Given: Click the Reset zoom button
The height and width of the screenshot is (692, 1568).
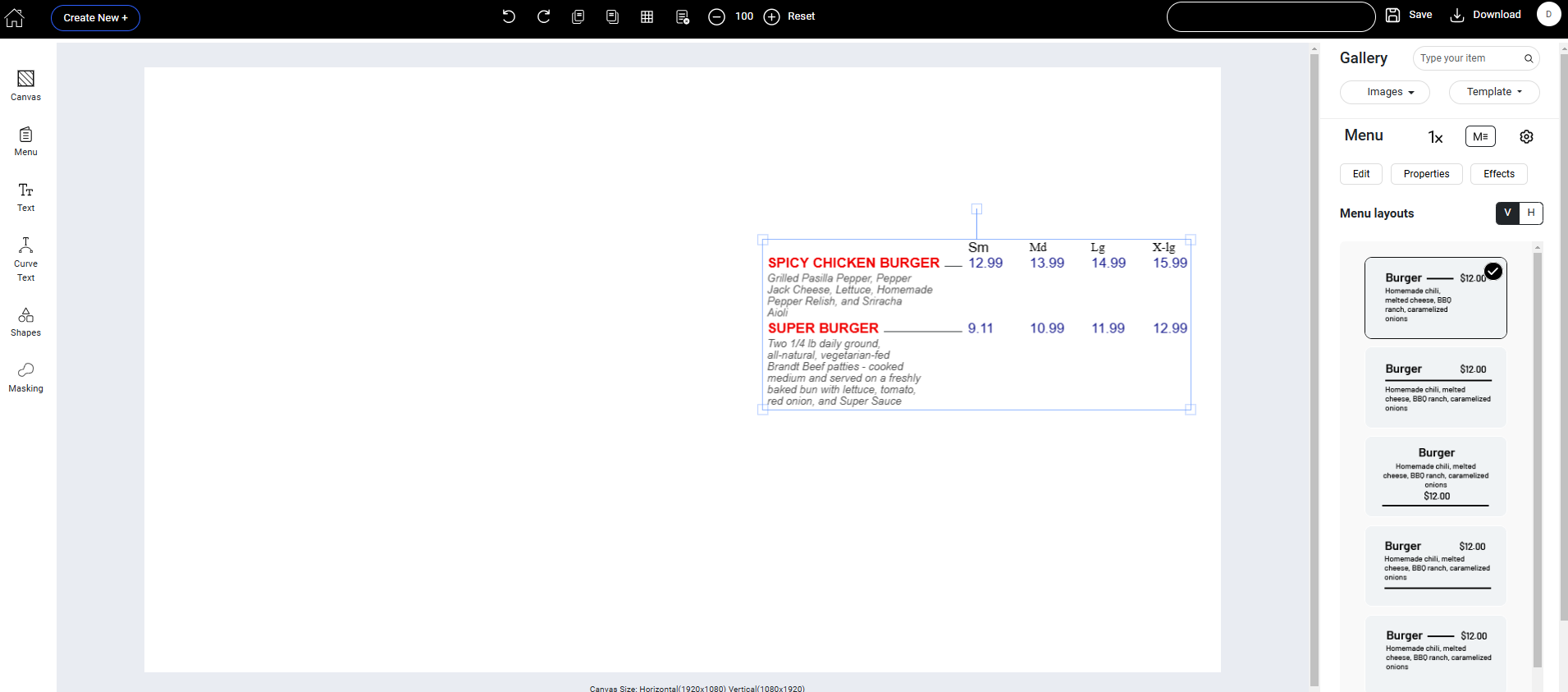Looking at the screenshot, I should [801, 16].
